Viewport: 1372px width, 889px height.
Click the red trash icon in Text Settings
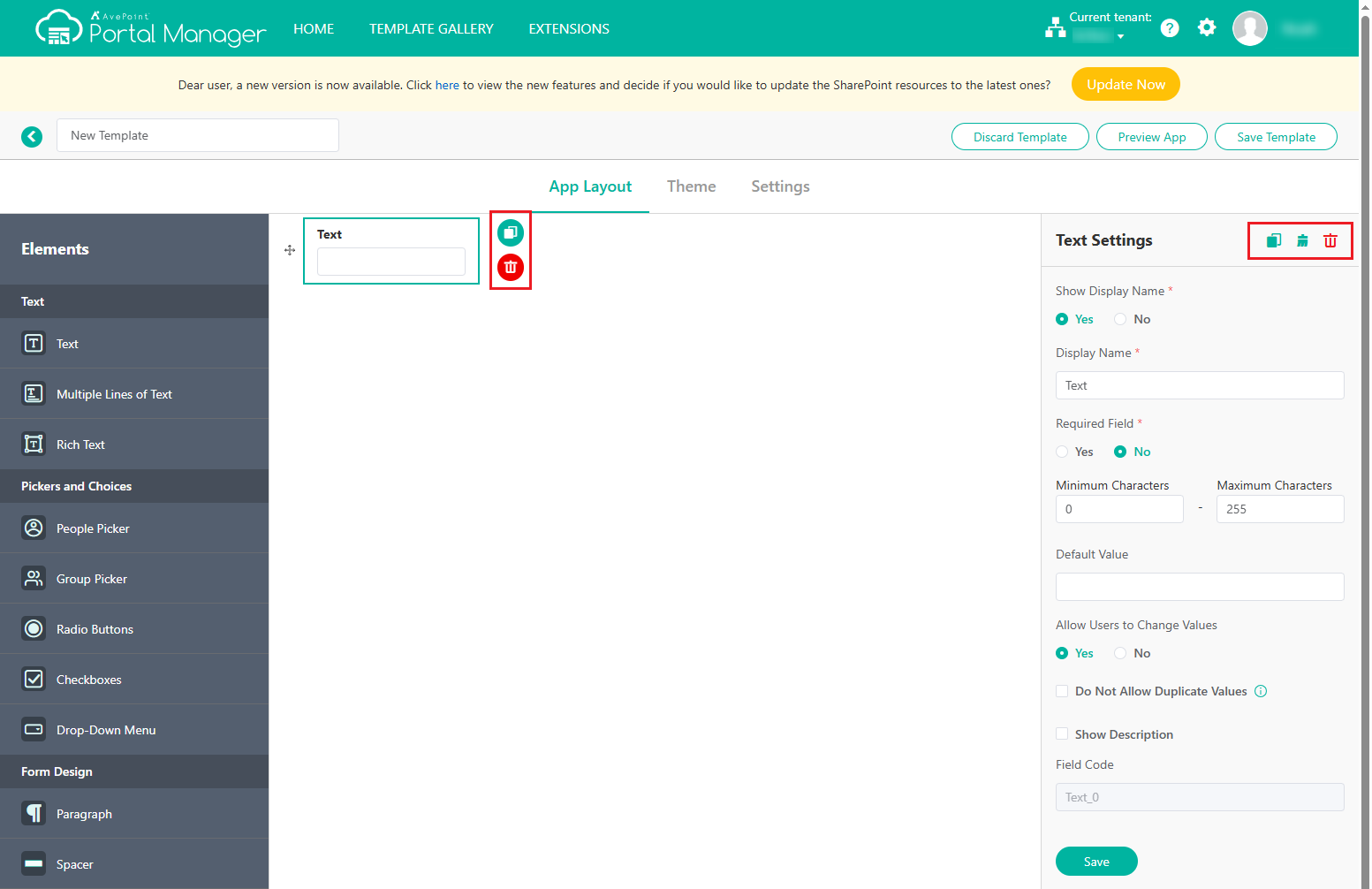[x=1330, y=240]
